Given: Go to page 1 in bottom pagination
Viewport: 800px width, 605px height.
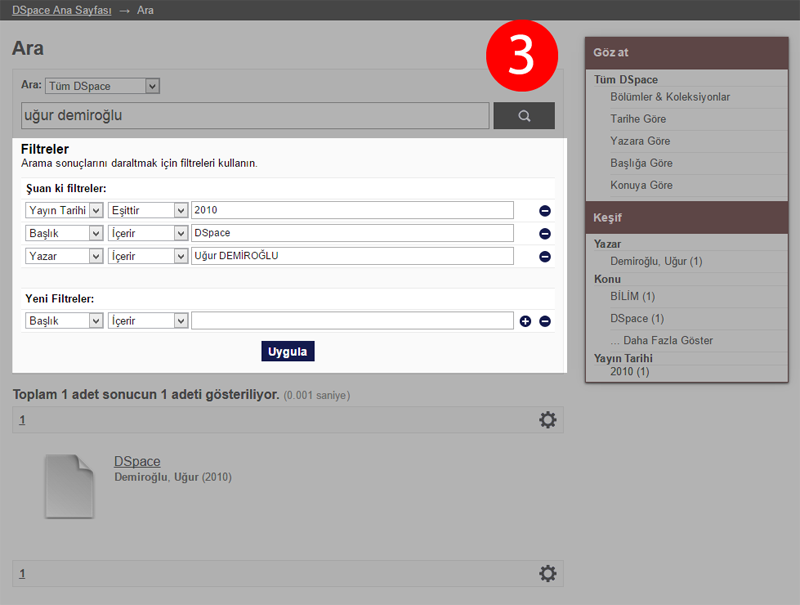Looking at the screenshot, I should (22, 573).
